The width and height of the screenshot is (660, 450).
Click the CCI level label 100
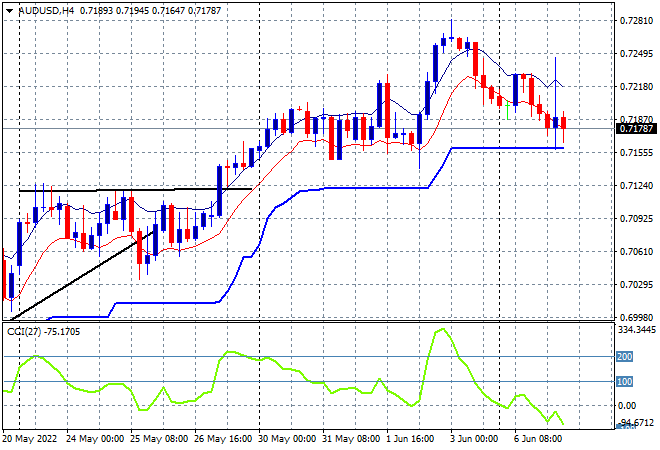point(624,381)
